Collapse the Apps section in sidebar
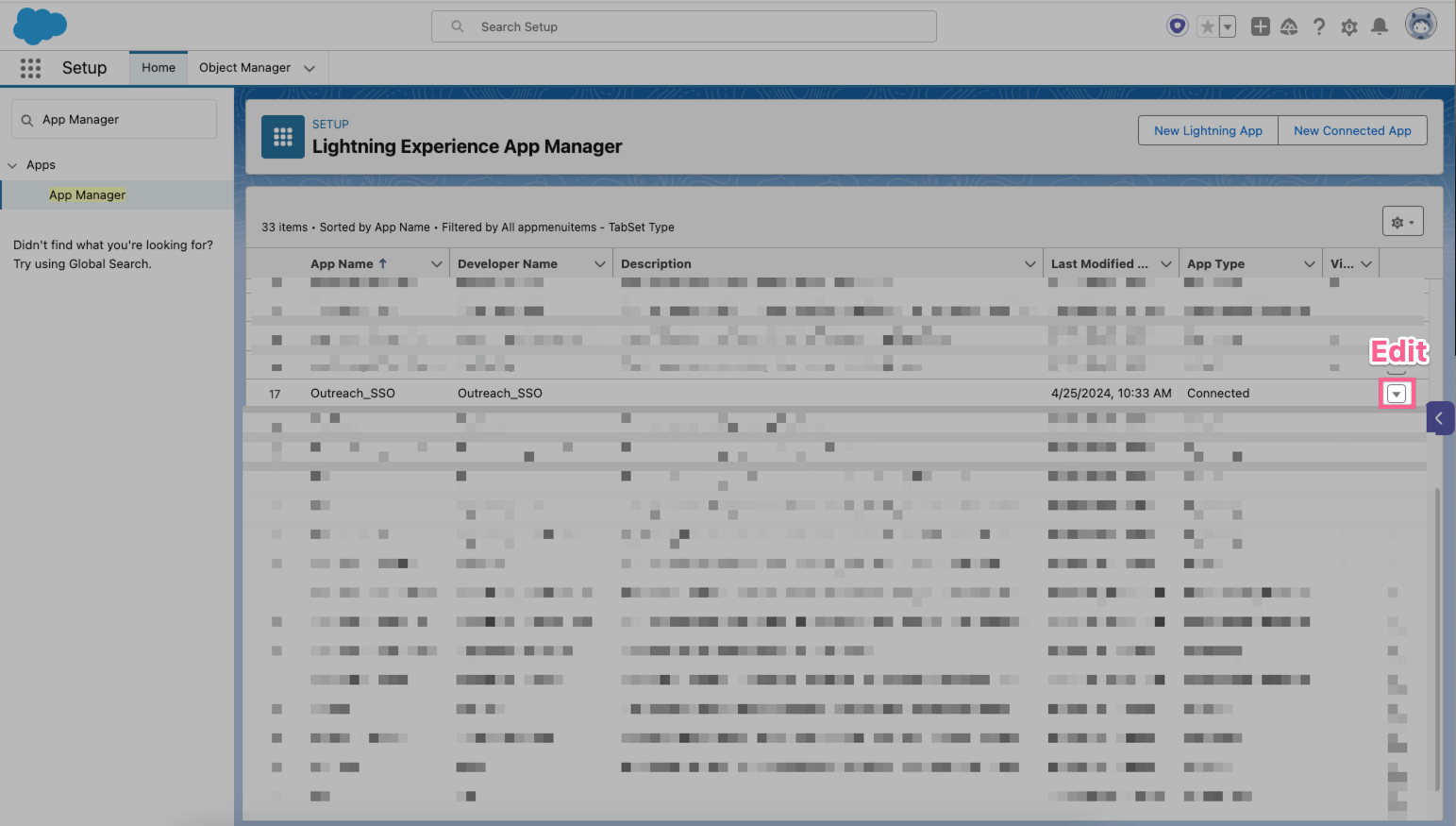 (x=12, y=164)
